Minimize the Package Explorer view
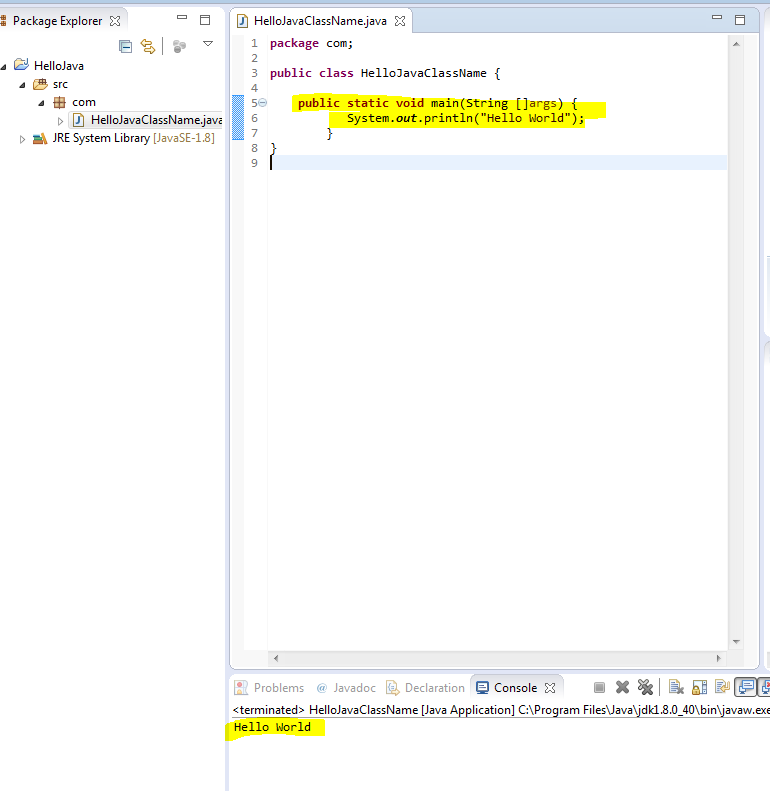 (182, 18)
